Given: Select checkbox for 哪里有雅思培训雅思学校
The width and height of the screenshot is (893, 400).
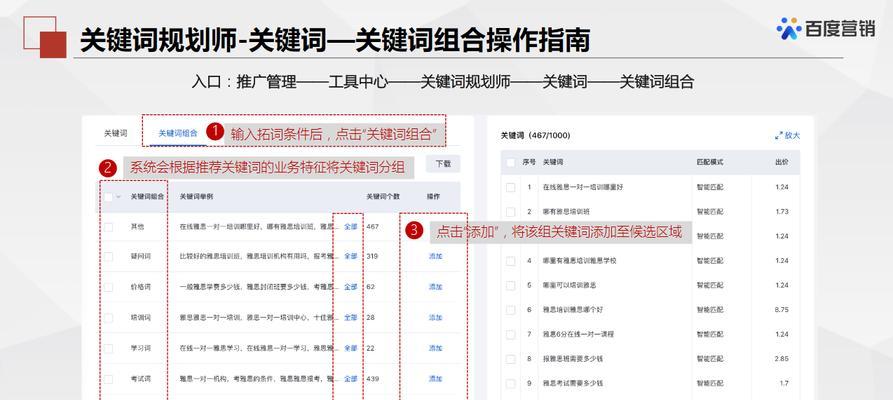Looking at the screenshot, I should point(511,260).
